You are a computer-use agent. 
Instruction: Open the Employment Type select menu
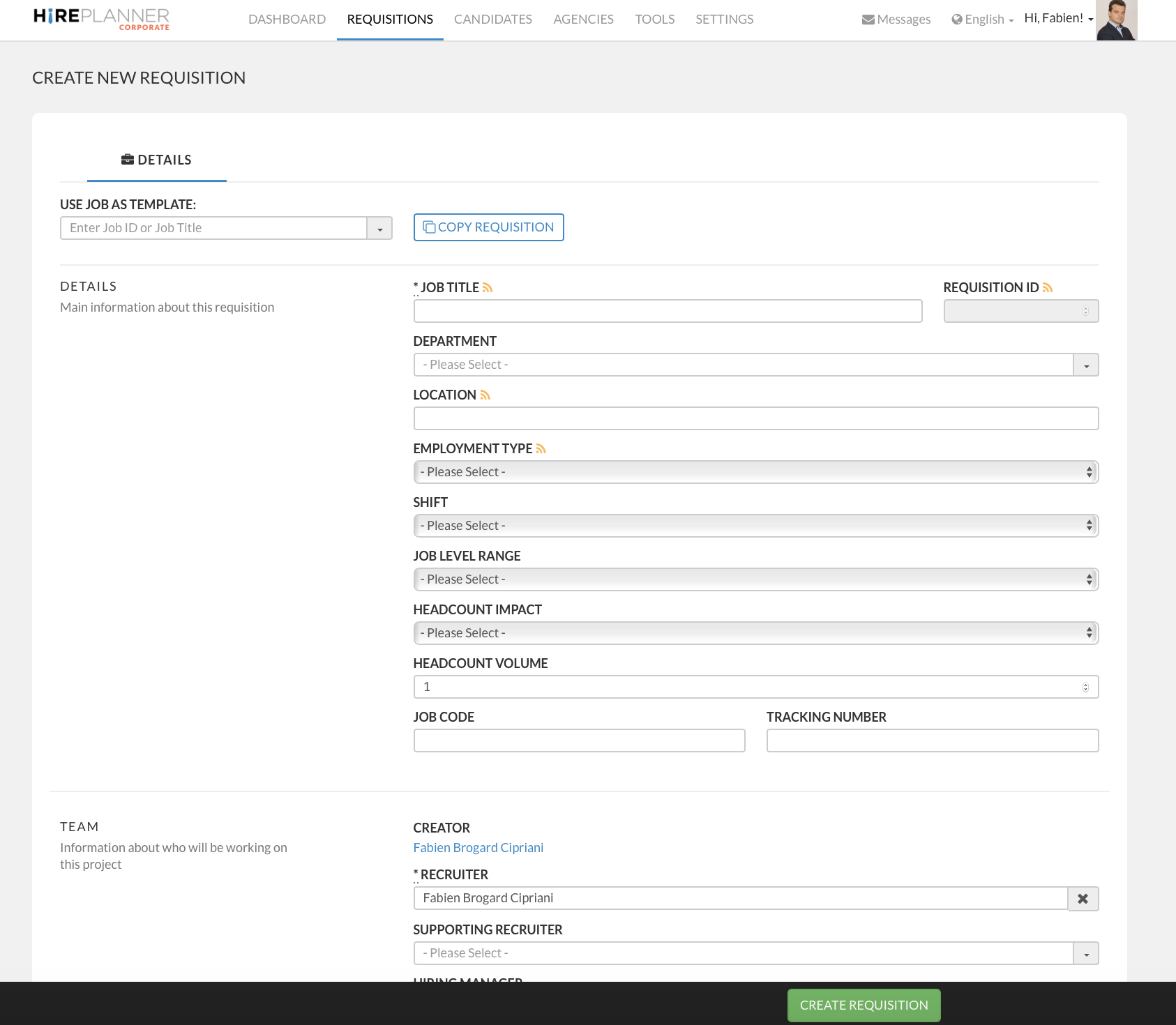(755, 472)
